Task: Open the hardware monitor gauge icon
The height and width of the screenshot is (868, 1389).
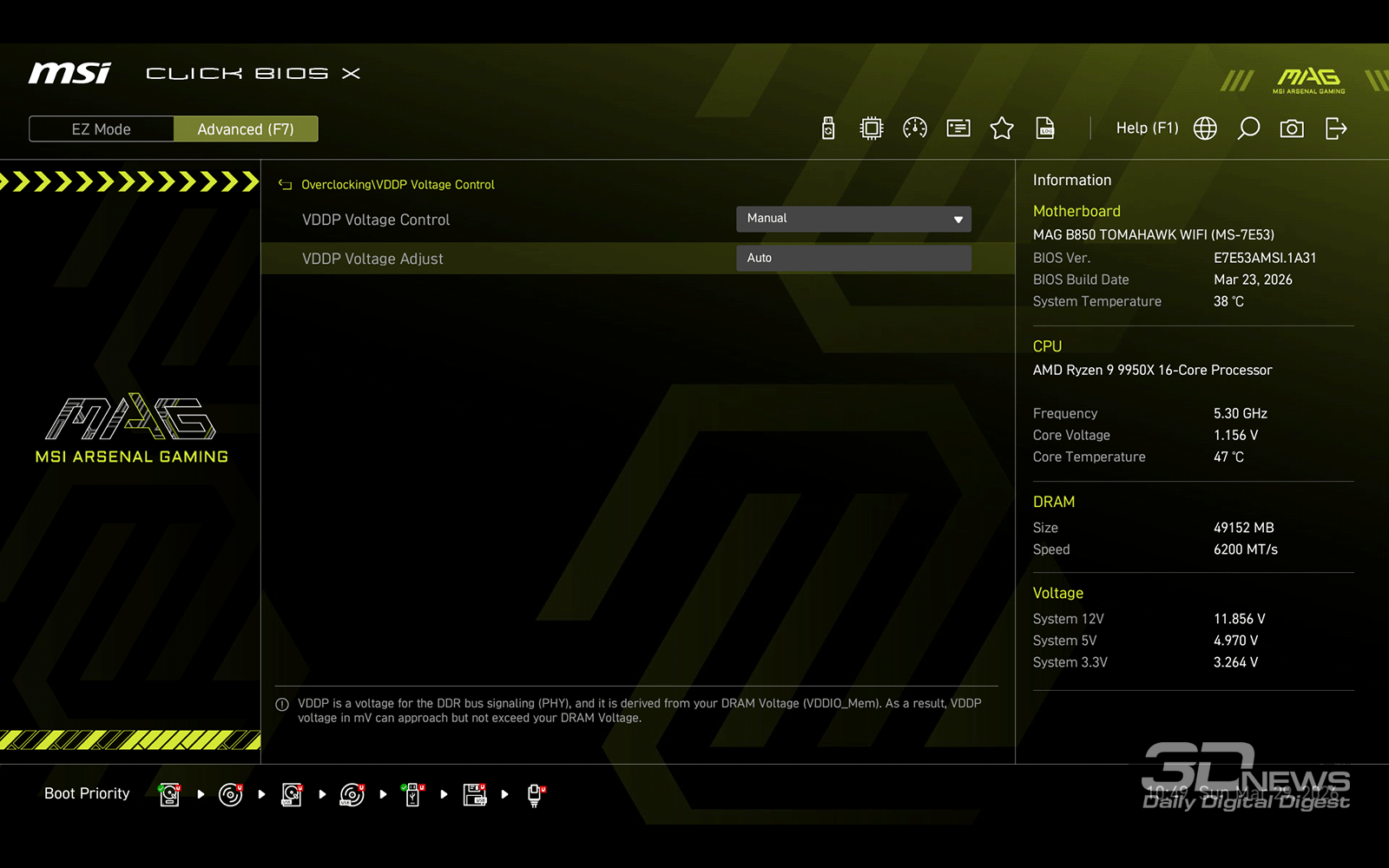Action: [915, 128]
